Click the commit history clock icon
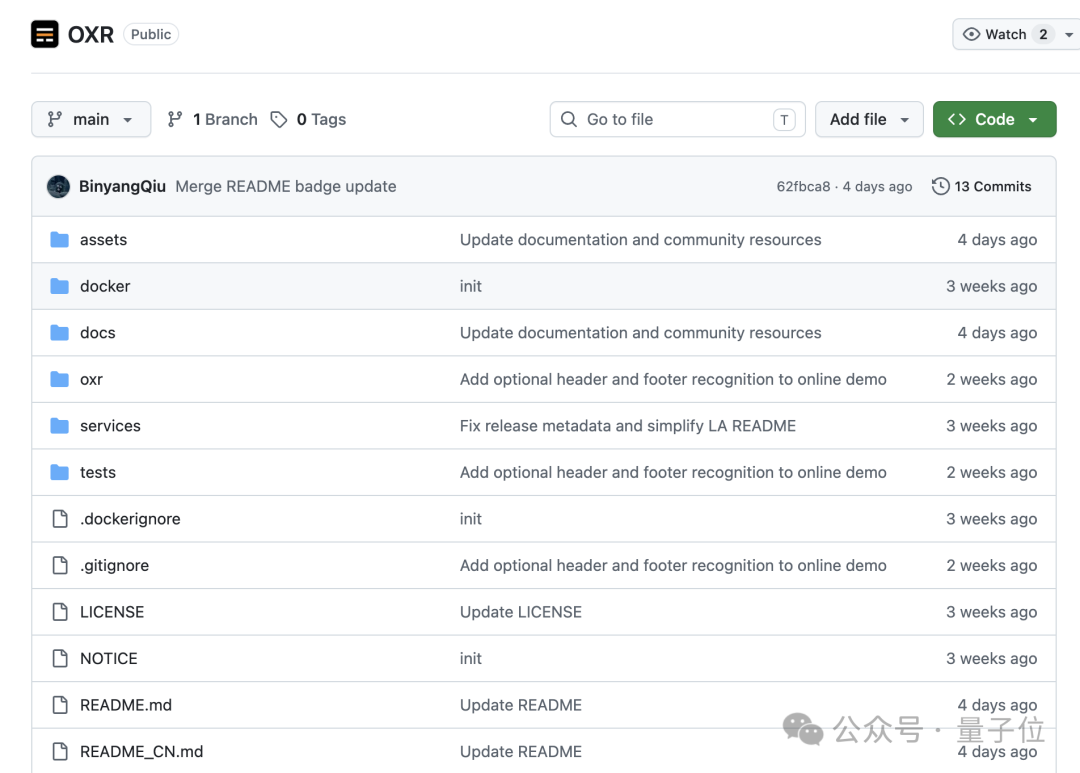Viewport: 1080px width, 773px height. click(940, 187)
